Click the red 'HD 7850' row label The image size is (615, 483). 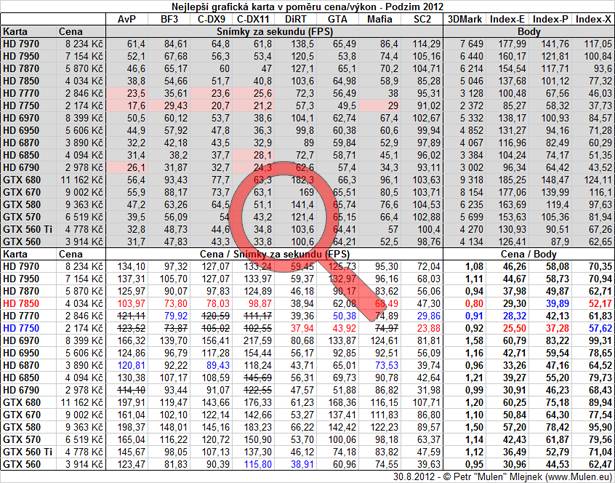point(21,304)
